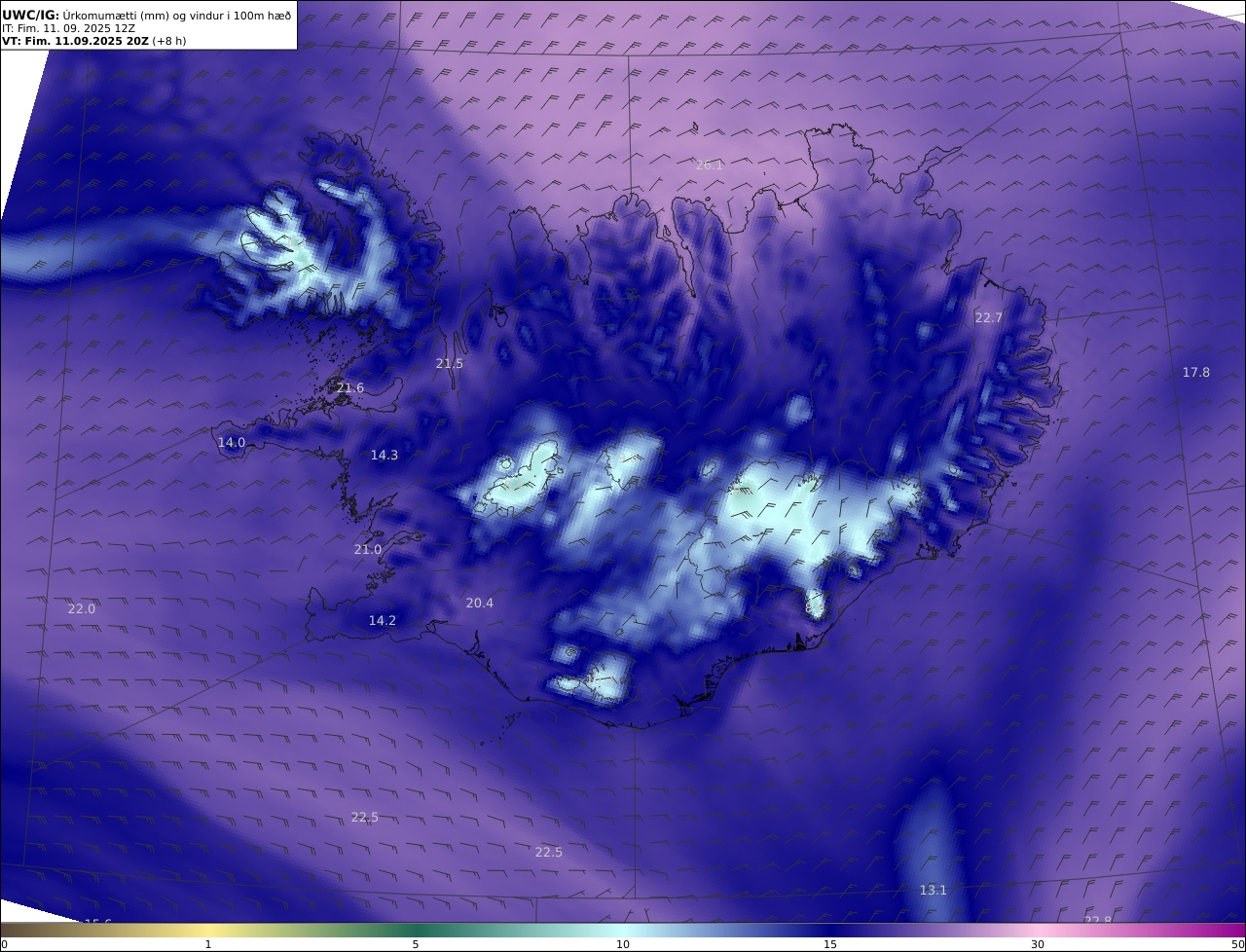Click the 1 tick label on colorbar
The width and height of the screenshot is (1246, 952).
[208, 945]
